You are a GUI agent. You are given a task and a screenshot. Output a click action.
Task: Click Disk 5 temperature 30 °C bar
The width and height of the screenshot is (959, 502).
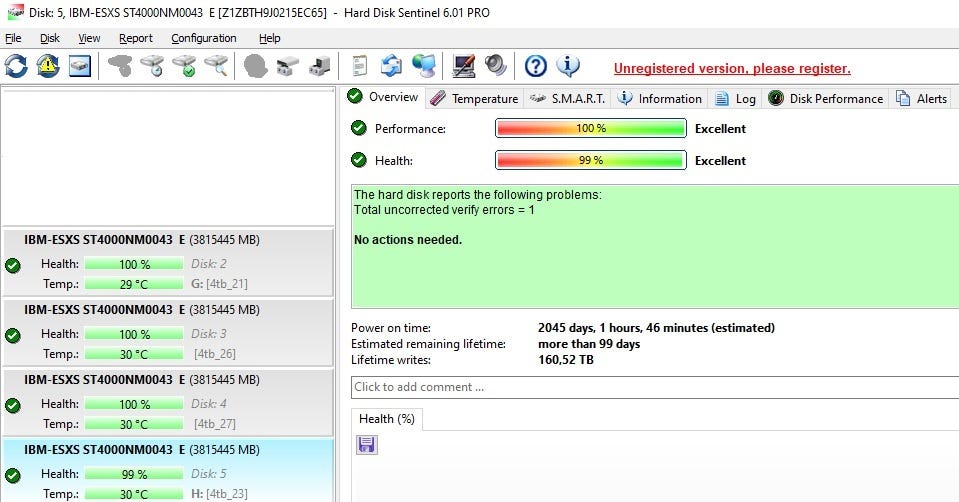click(x=134, y=494)
